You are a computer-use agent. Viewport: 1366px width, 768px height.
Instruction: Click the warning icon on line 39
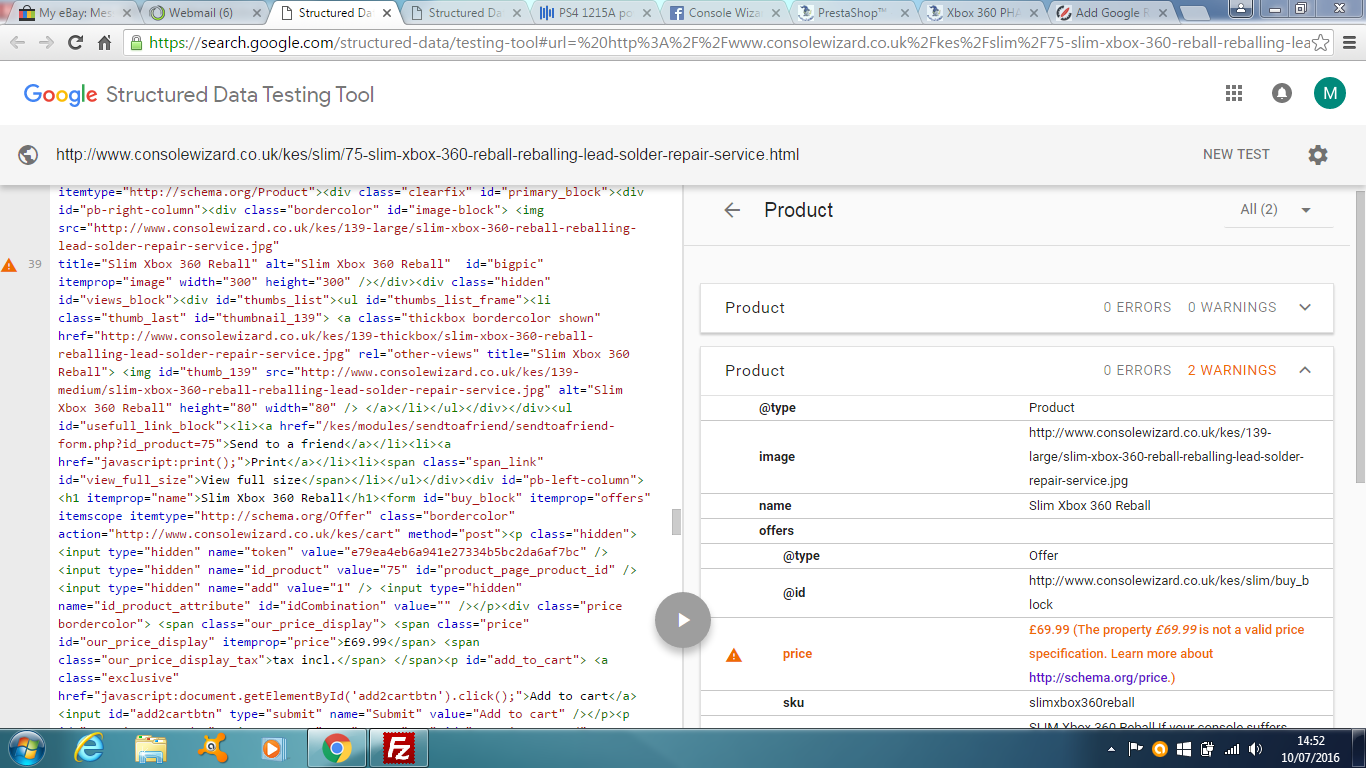point(9,265)
